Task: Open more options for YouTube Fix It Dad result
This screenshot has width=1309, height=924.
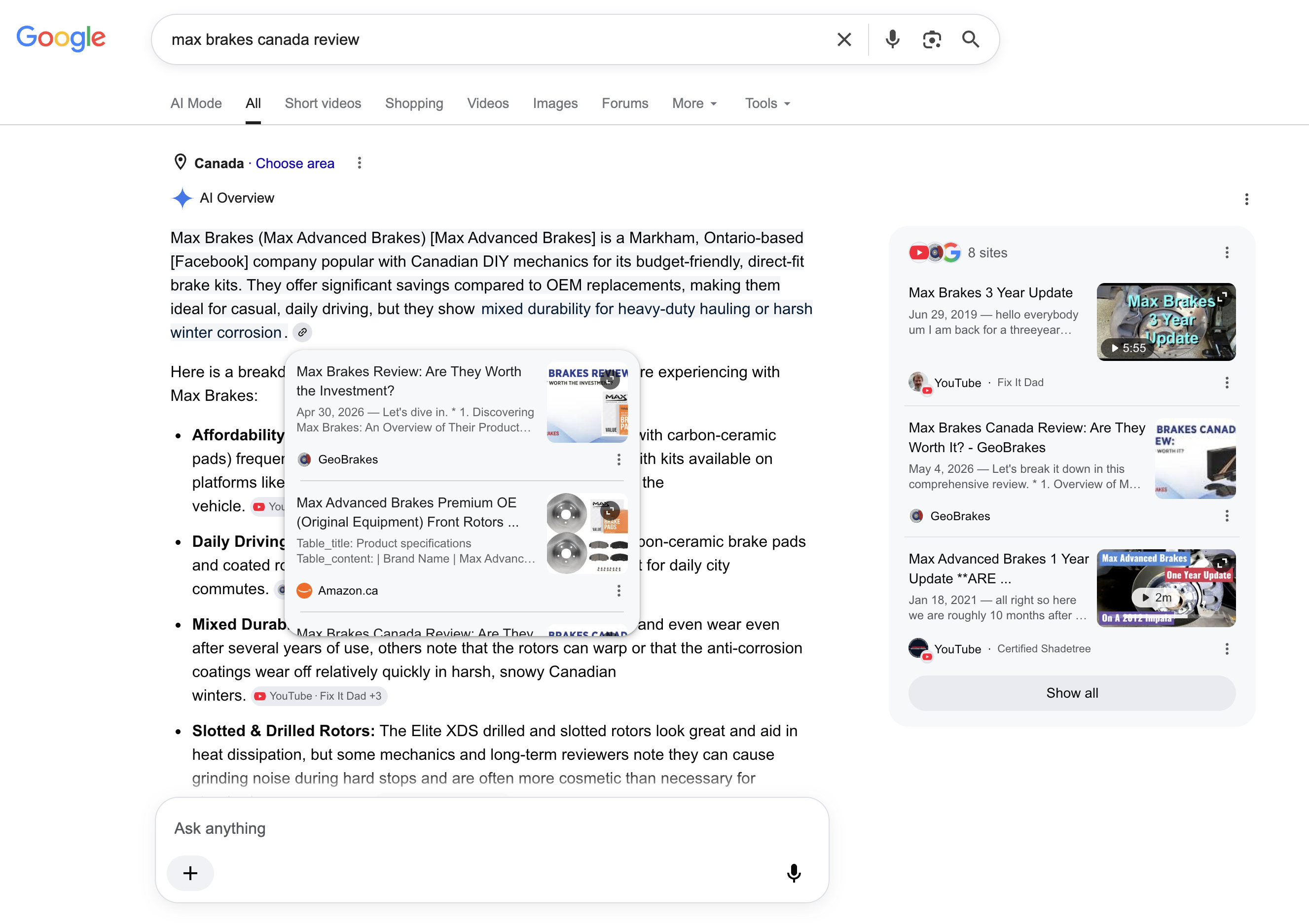Action: (x=1227, y=383)
